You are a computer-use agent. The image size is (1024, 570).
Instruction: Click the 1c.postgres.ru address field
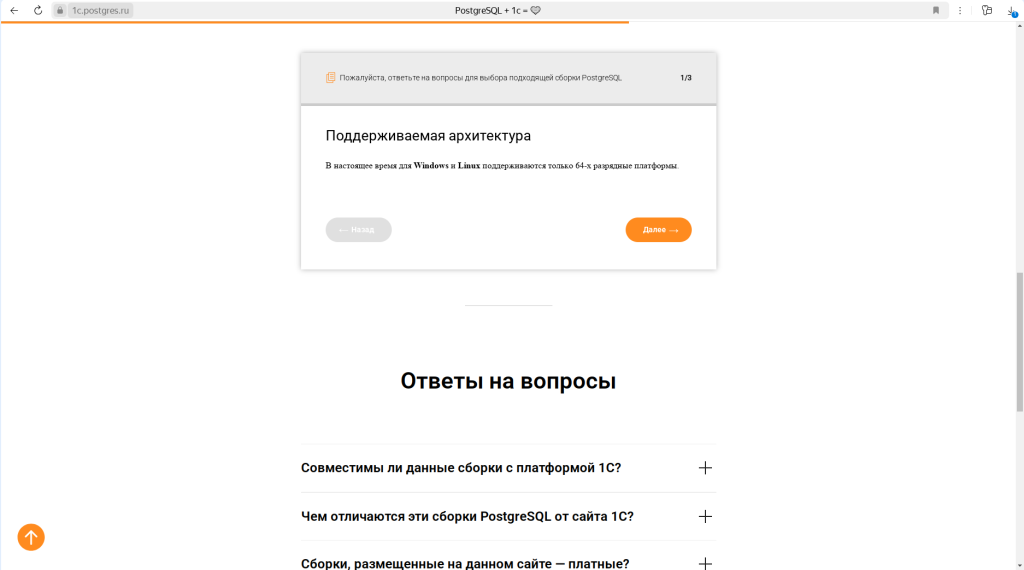pos(102,10)
